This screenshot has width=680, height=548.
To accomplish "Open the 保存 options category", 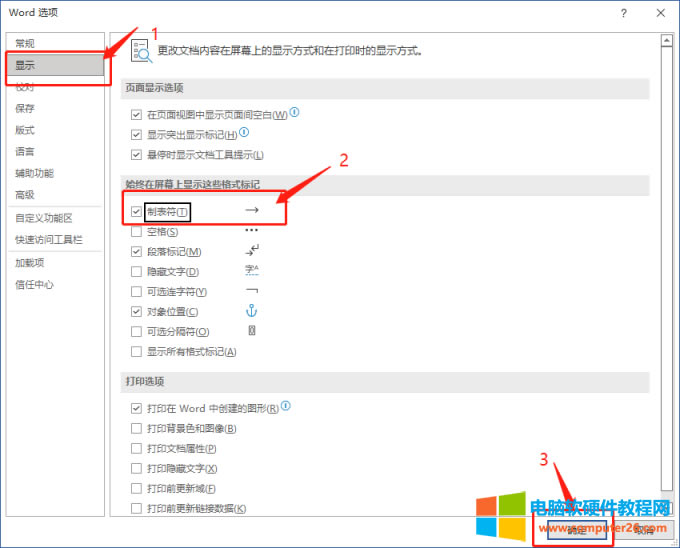I will coord(25,108).
